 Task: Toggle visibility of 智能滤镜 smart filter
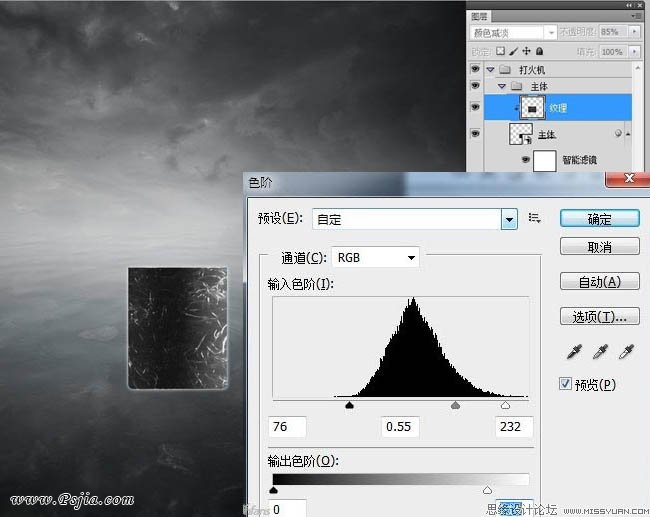(527, 159)
